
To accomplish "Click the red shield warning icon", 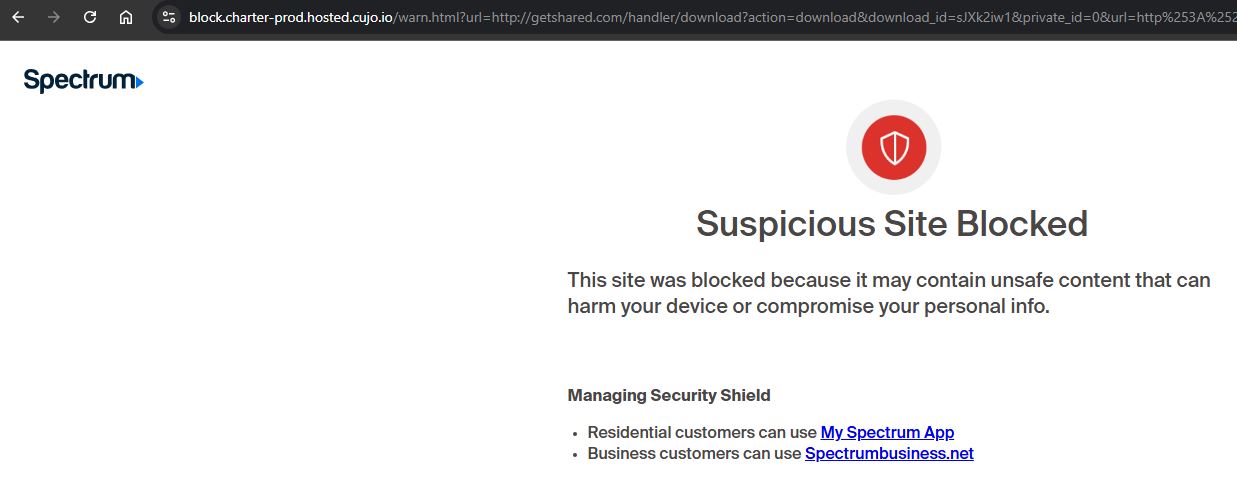I will (894, 148).
